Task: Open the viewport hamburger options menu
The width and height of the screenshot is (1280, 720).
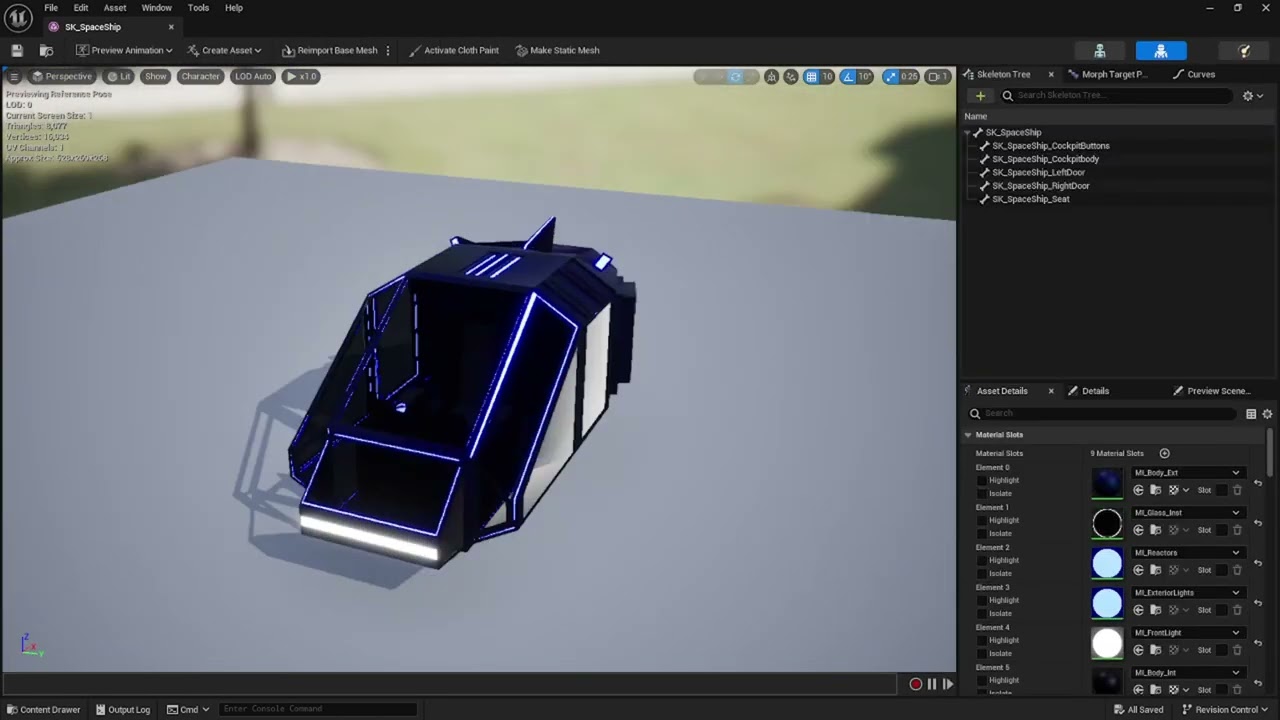Action: coord(14,76)
